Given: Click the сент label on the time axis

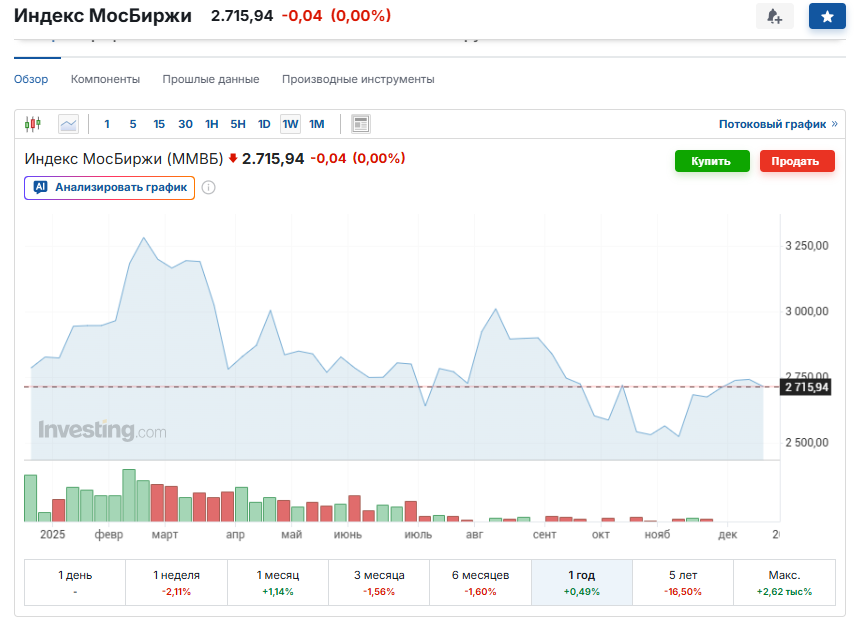Looking at the screenshot, I should (544, 534).
